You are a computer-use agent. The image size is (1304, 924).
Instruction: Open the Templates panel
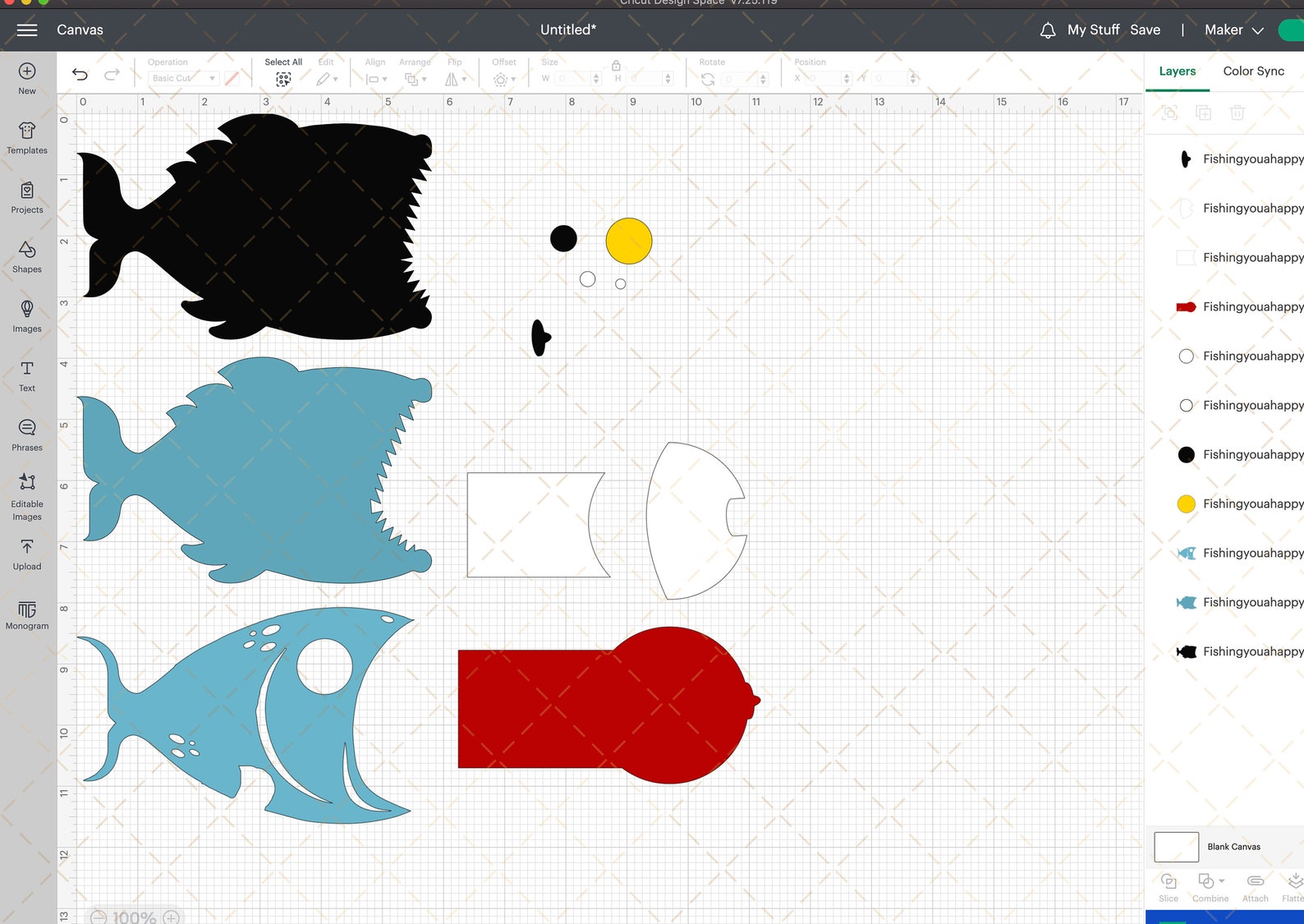click(x=27, y=138)
